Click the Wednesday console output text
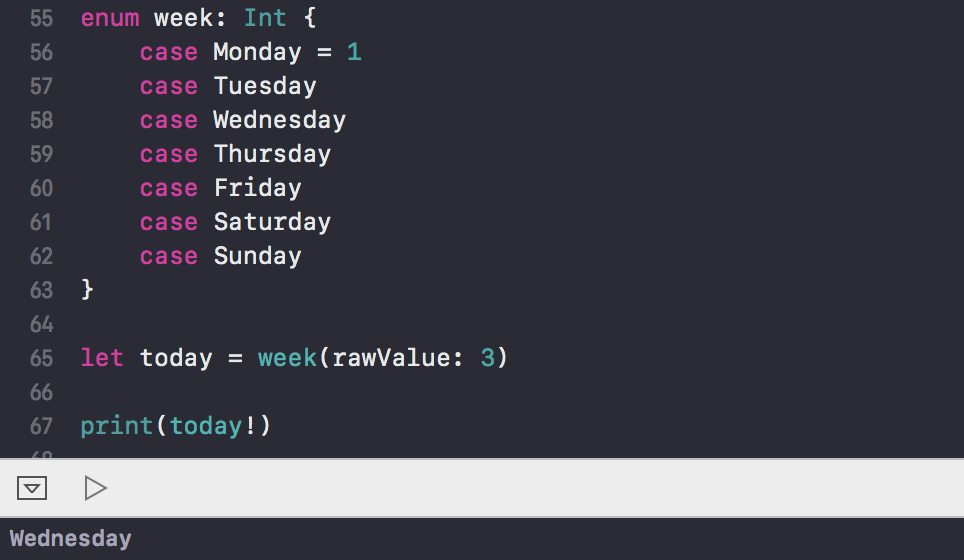 71,539
